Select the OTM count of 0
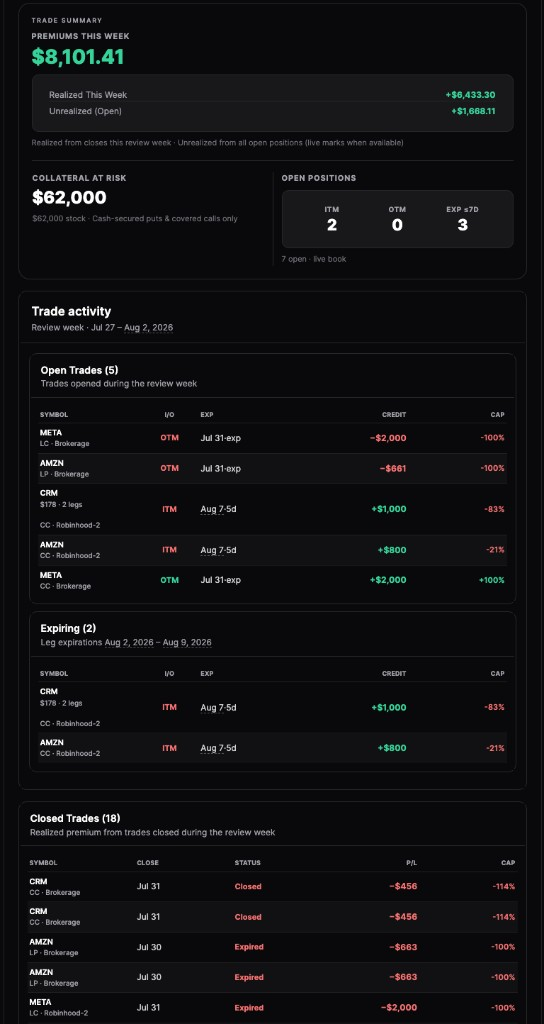544x1024 pixels. 397,225
